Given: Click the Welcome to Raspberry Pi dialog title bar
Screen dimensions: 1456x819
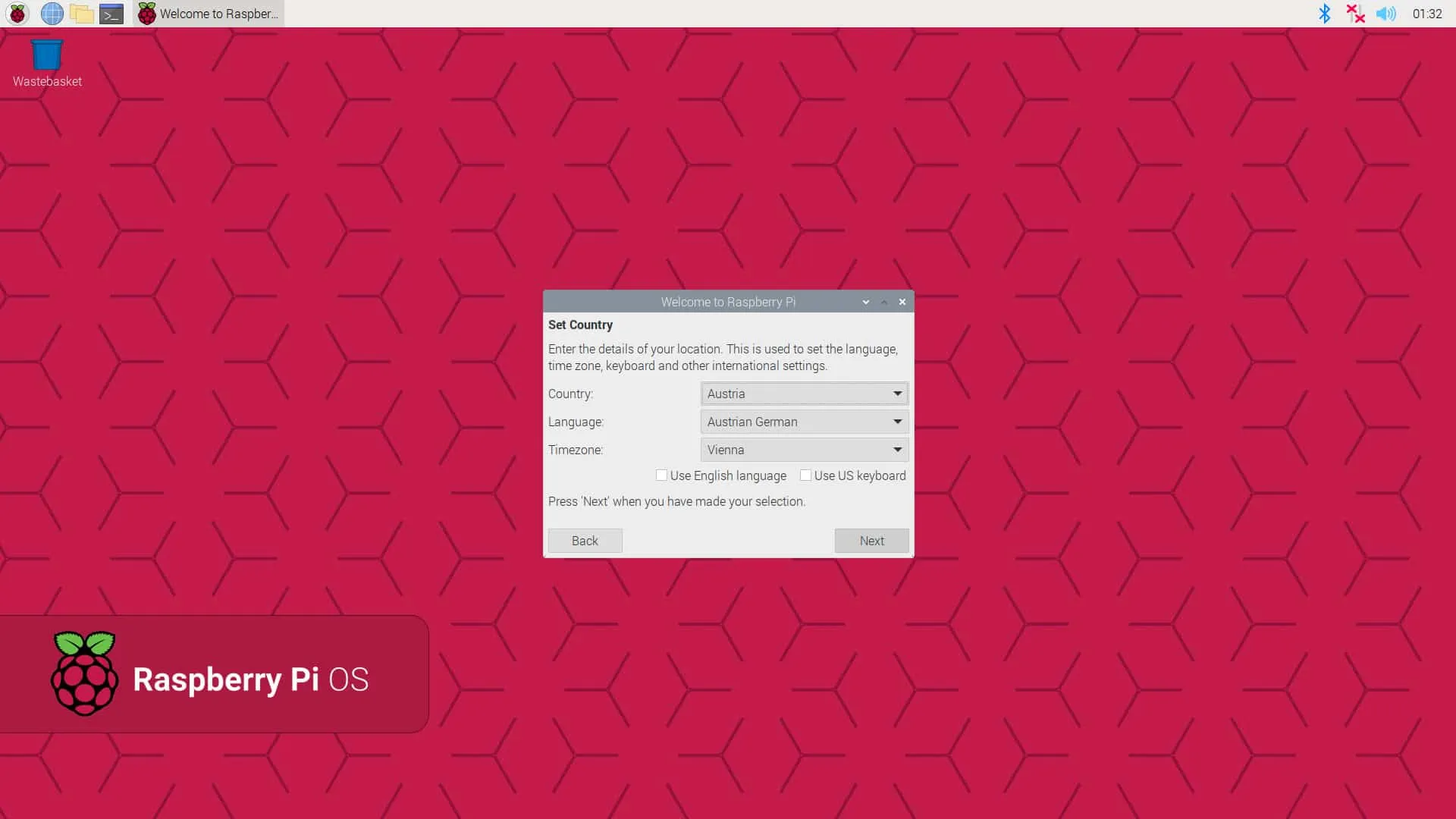Looking at the screenshot, I should tap(728, 302).
